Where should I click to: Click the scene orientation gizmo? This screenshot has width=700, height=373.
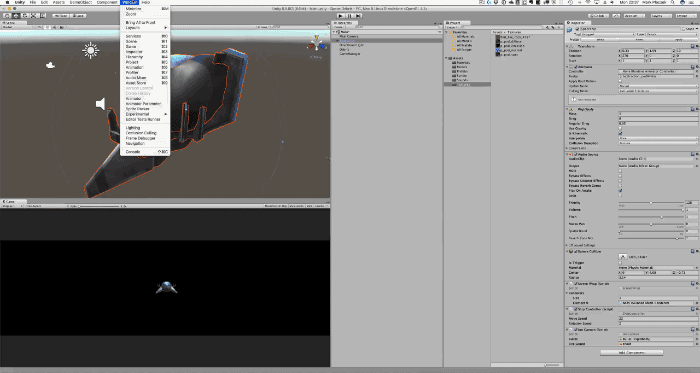[316, 45]
